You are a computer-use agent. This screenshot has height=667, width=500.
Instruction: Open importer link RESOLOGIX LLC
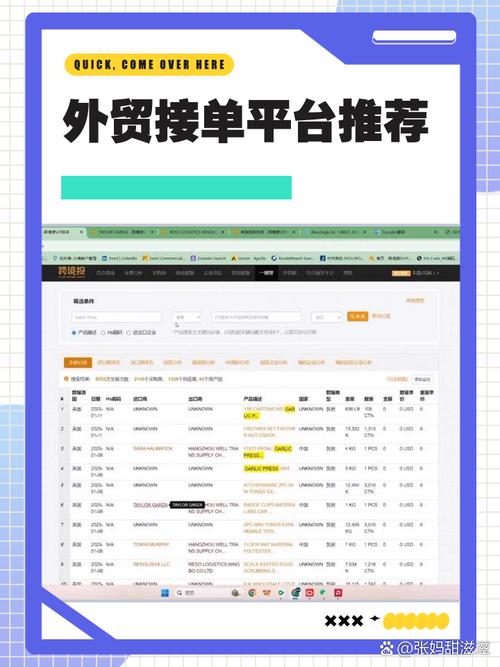151,564
